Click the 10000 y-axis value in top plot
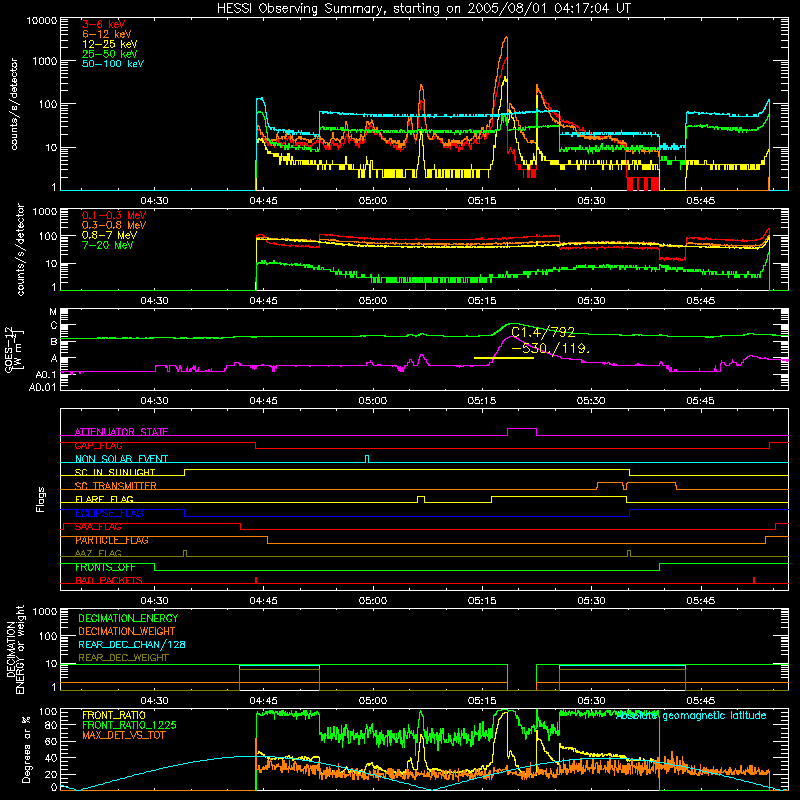The width and height of the screenshot is (800, 800). pos(42,21)
